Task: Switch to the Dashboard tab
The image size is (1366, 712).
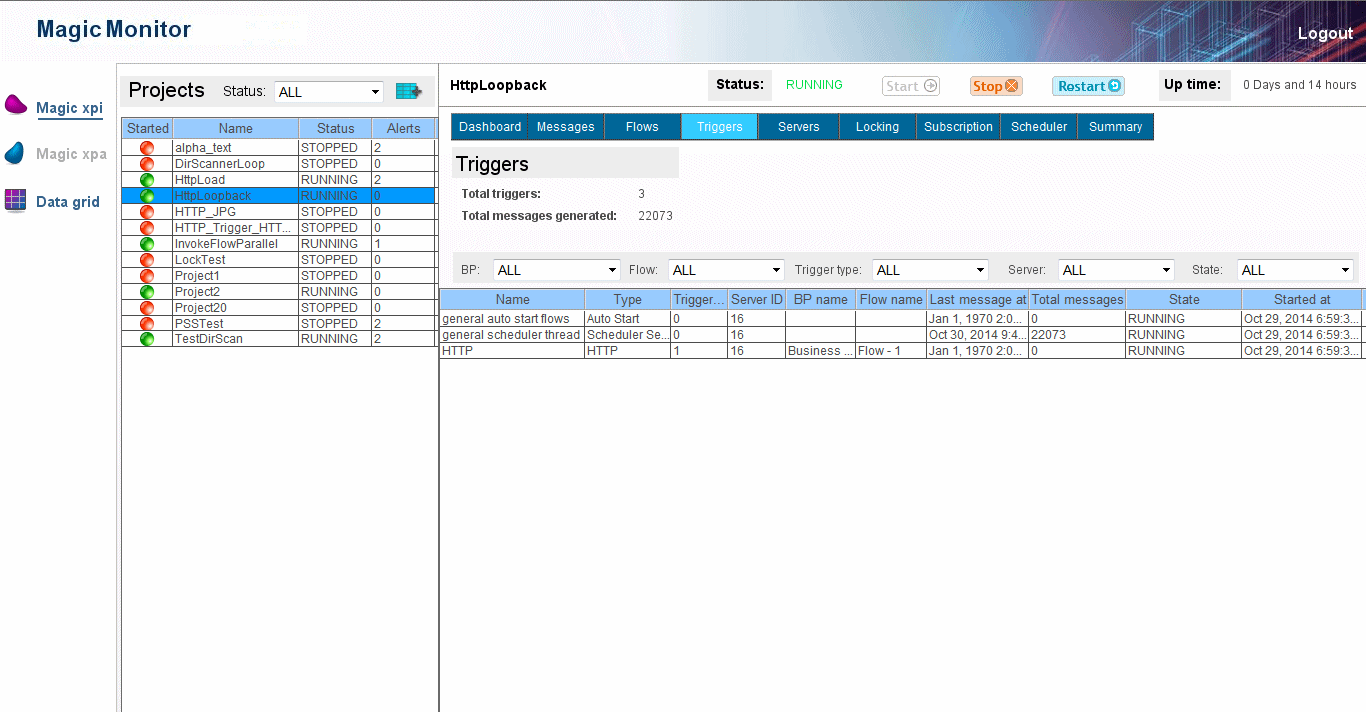Action: click(490, 127)
